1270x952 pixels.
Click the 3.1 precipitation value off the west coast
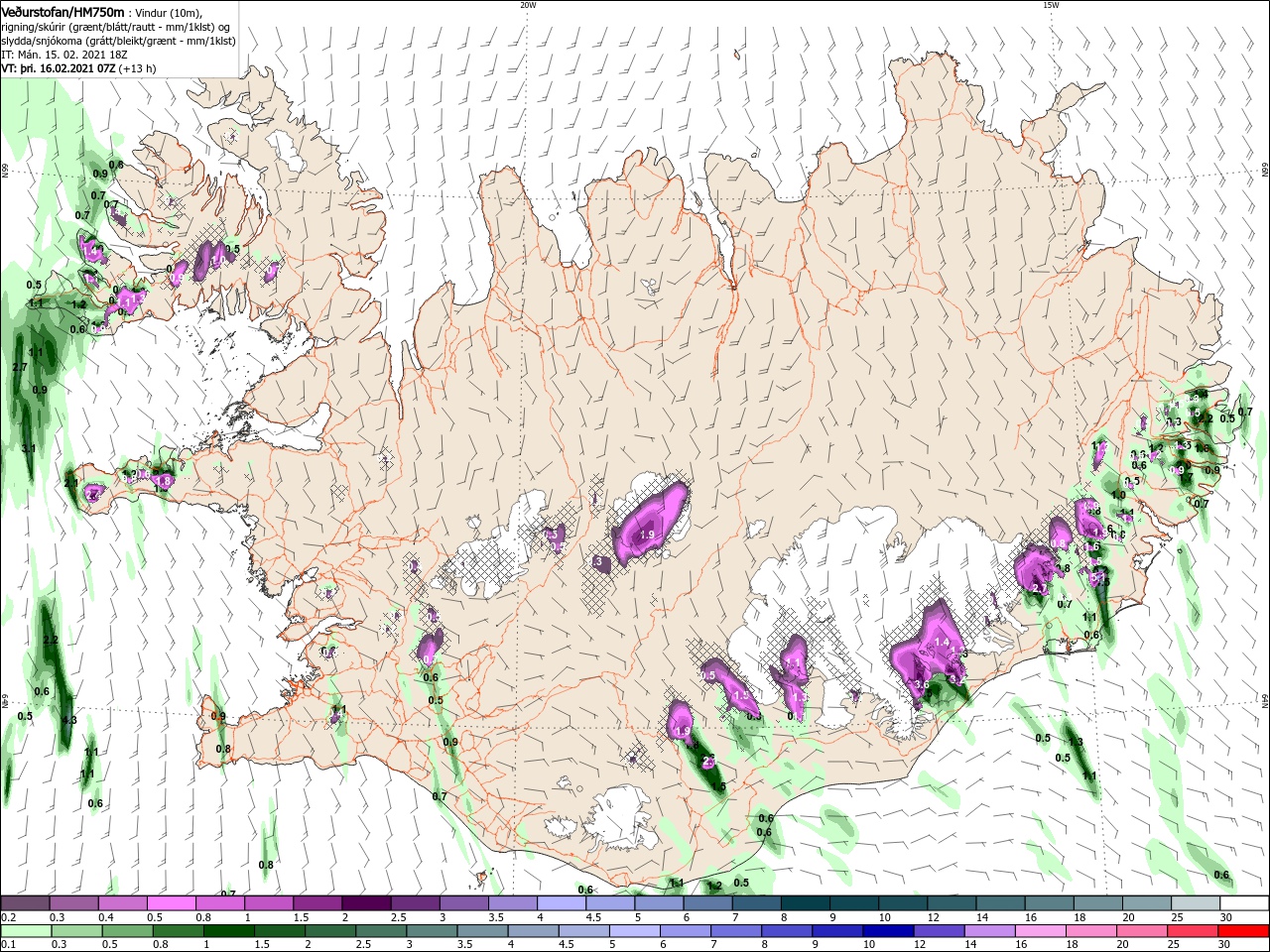29,449
